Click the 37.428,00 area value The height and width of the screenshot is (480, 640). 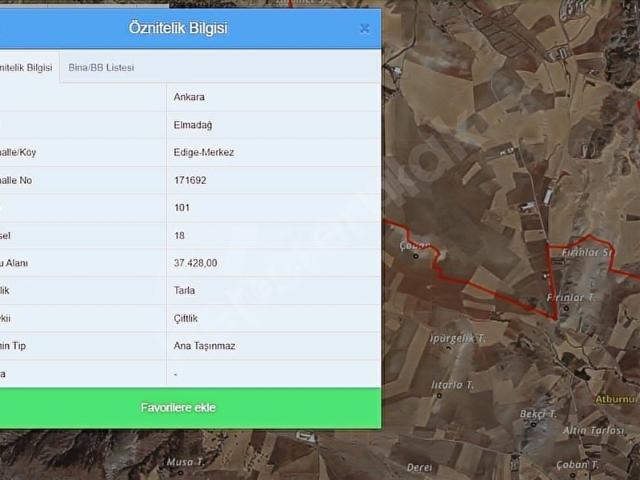pyautogui.click(x=196, y=263)
